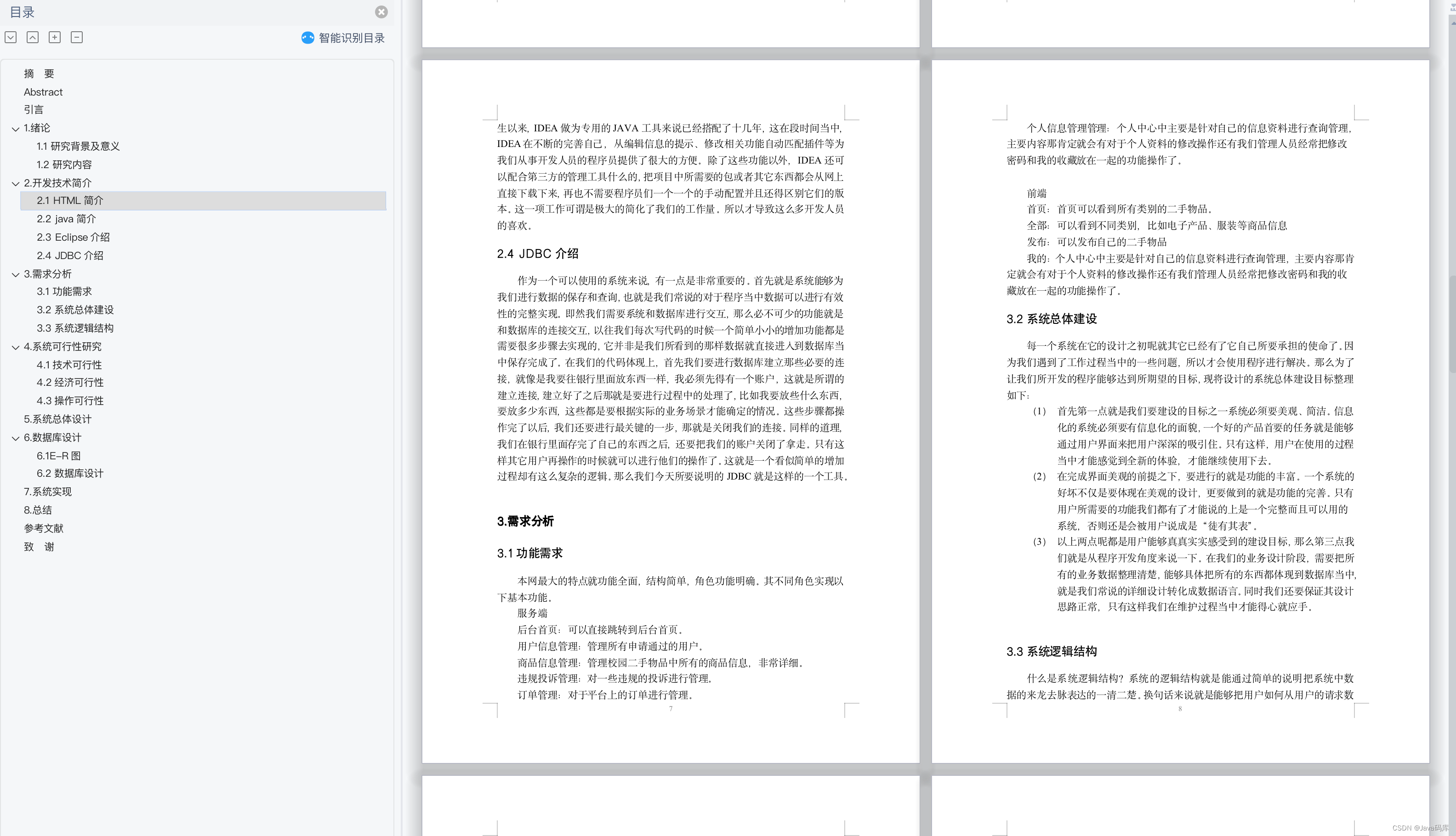Click the 3.3 系统逻辑结构 heading on page 8
1456x836 pixels.
(x=1052, y=652)
